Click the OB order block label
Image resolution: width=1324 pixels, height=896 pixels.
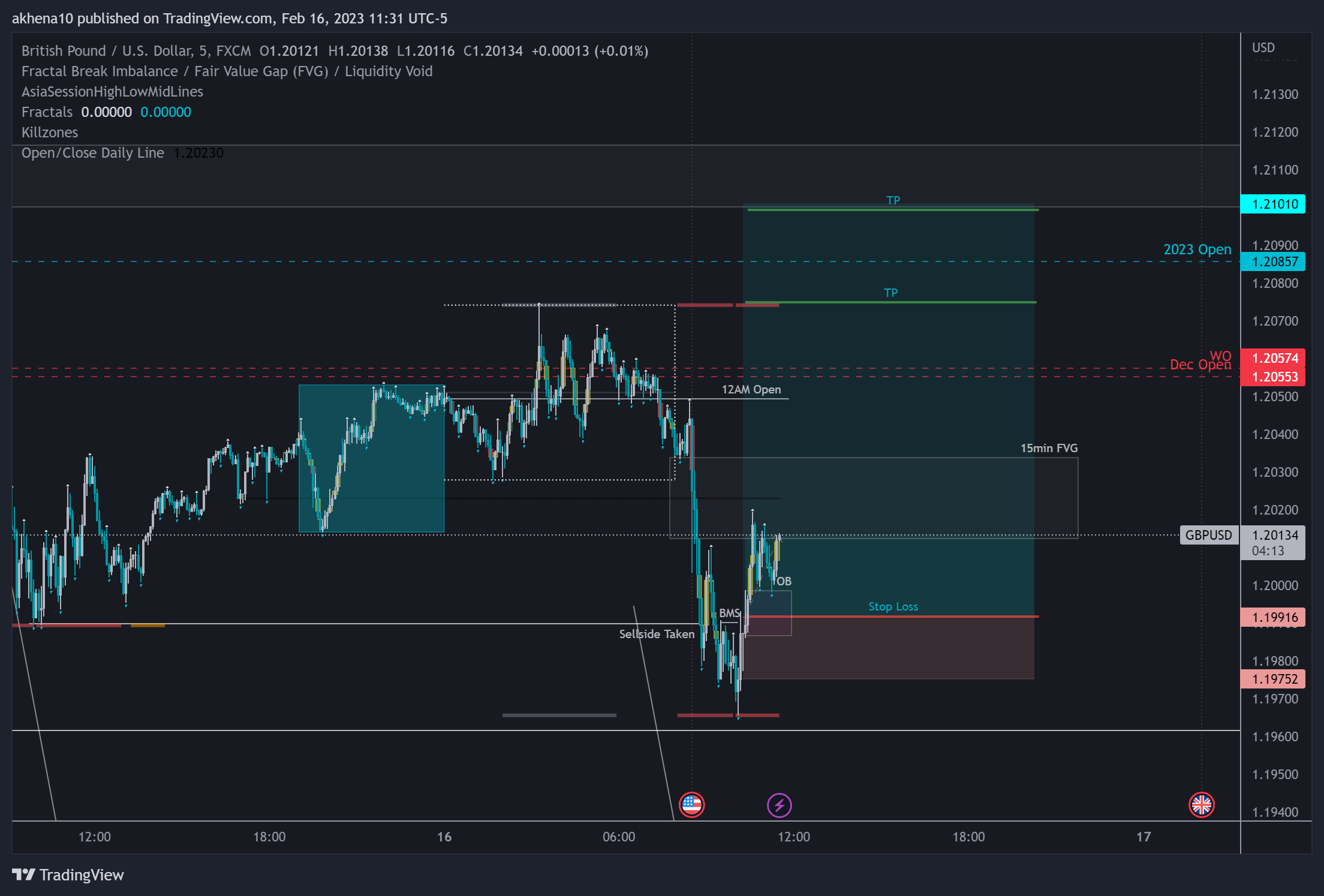784,581
